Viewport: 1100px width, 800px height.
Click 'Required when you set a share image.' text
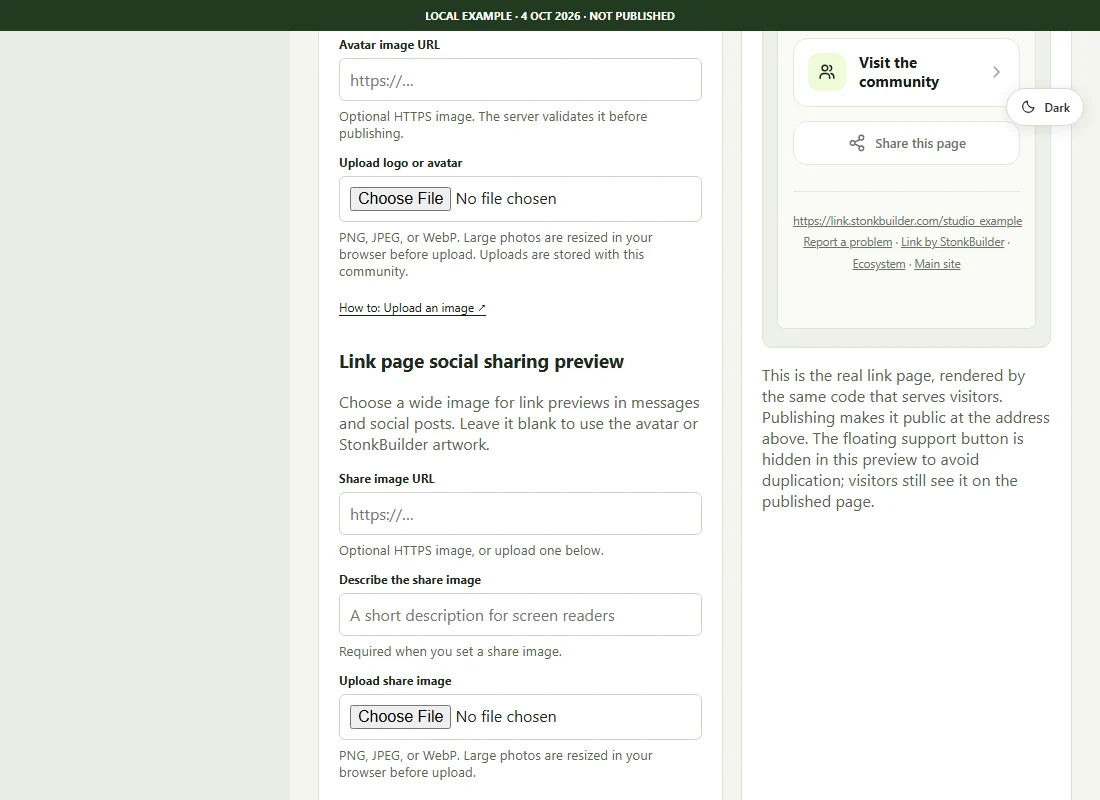coord(450,651)
